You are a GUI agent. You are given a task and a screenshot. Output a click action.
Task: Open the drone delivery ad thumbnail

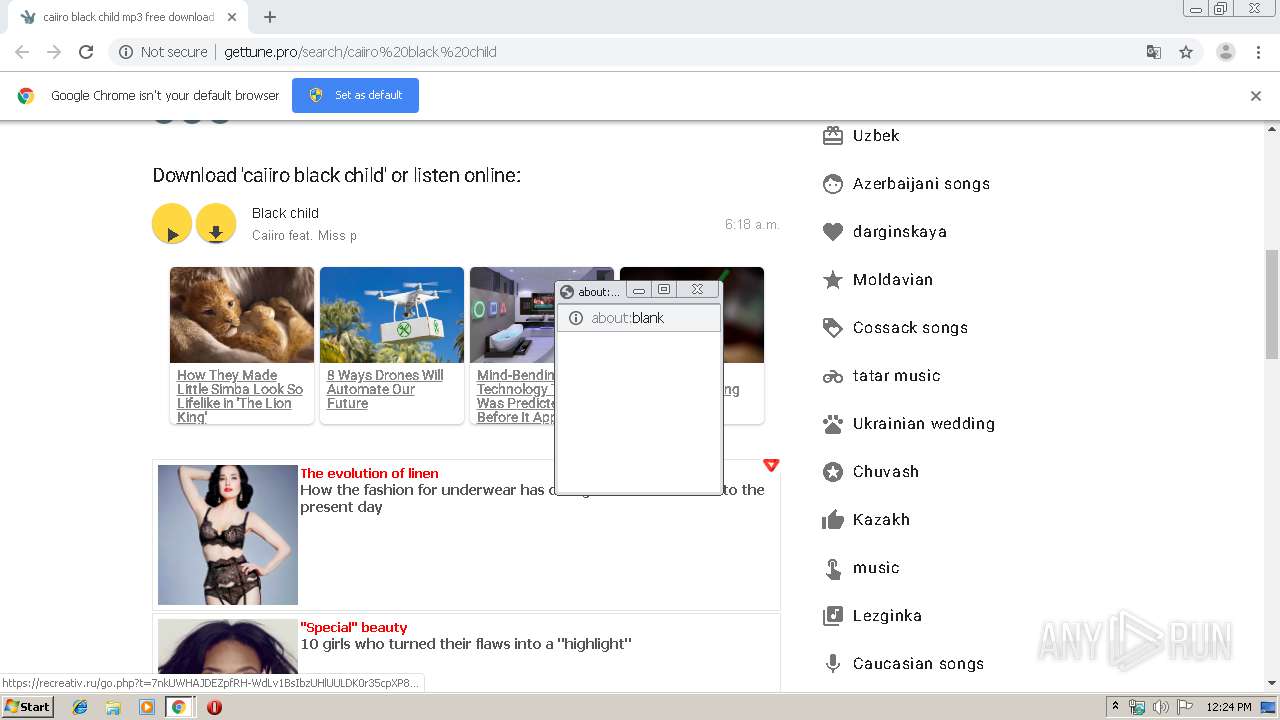coord(392,315)
